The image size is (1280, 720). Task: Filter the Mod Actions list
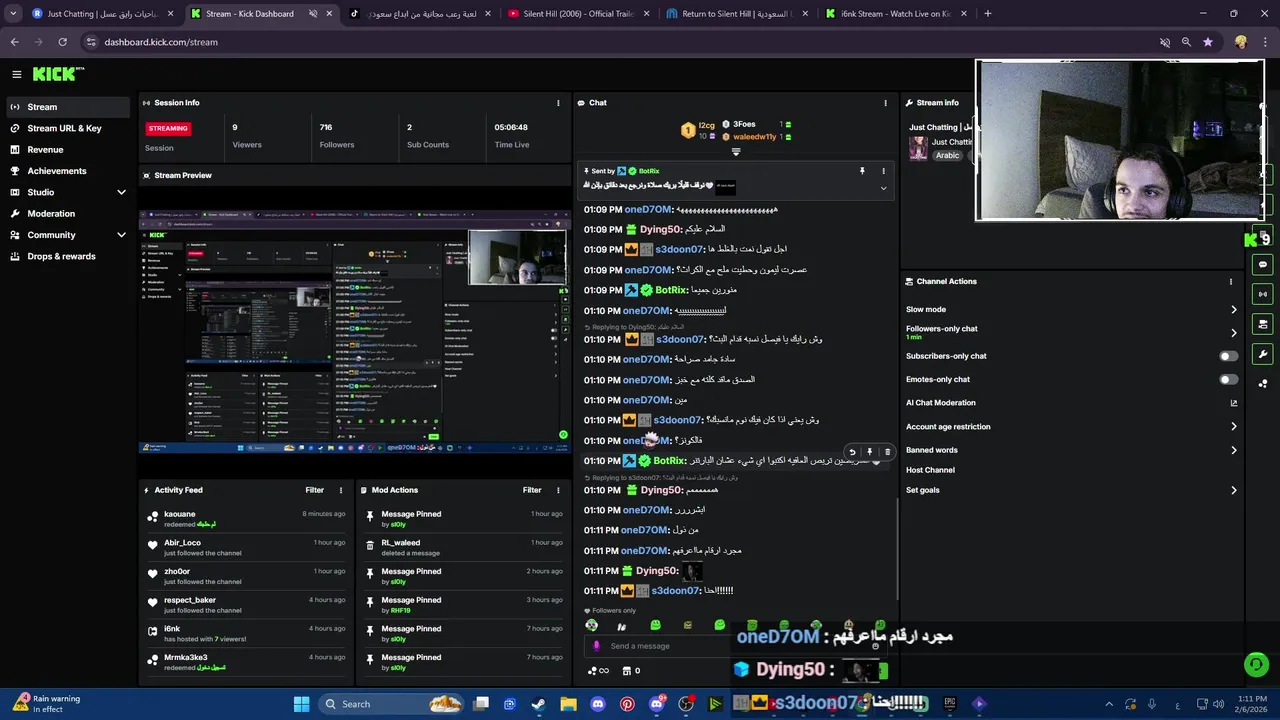pyautogui.click(x=532, y=490)
